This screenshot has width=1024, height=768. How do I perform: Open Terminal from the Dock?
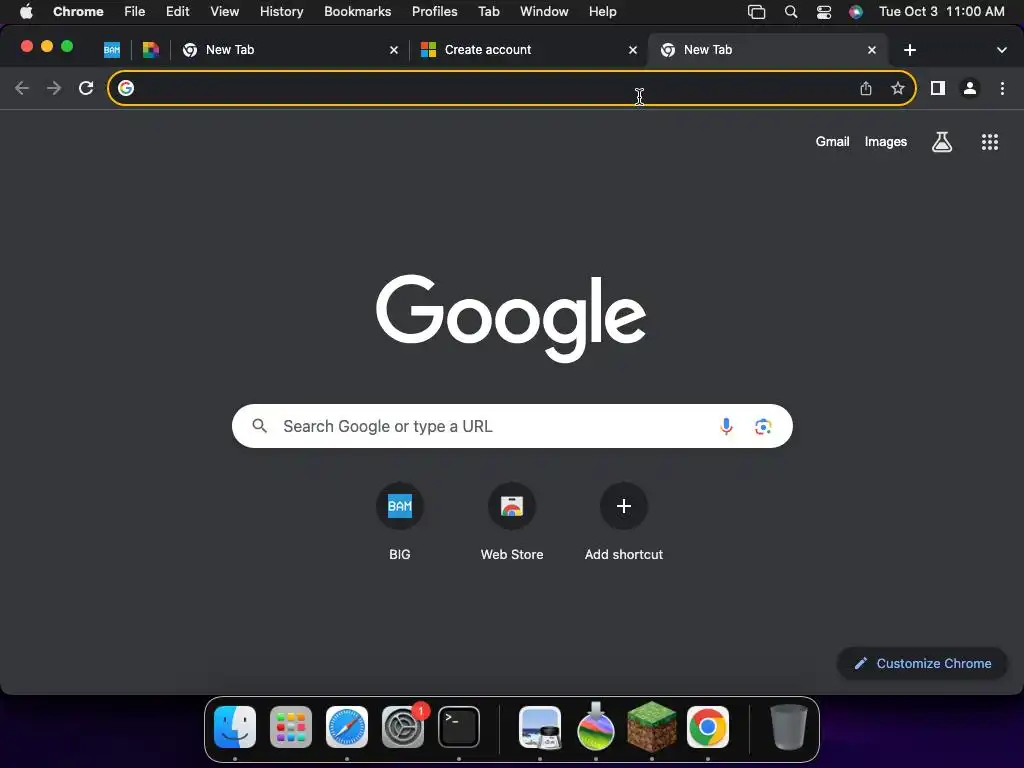(459, 727)
